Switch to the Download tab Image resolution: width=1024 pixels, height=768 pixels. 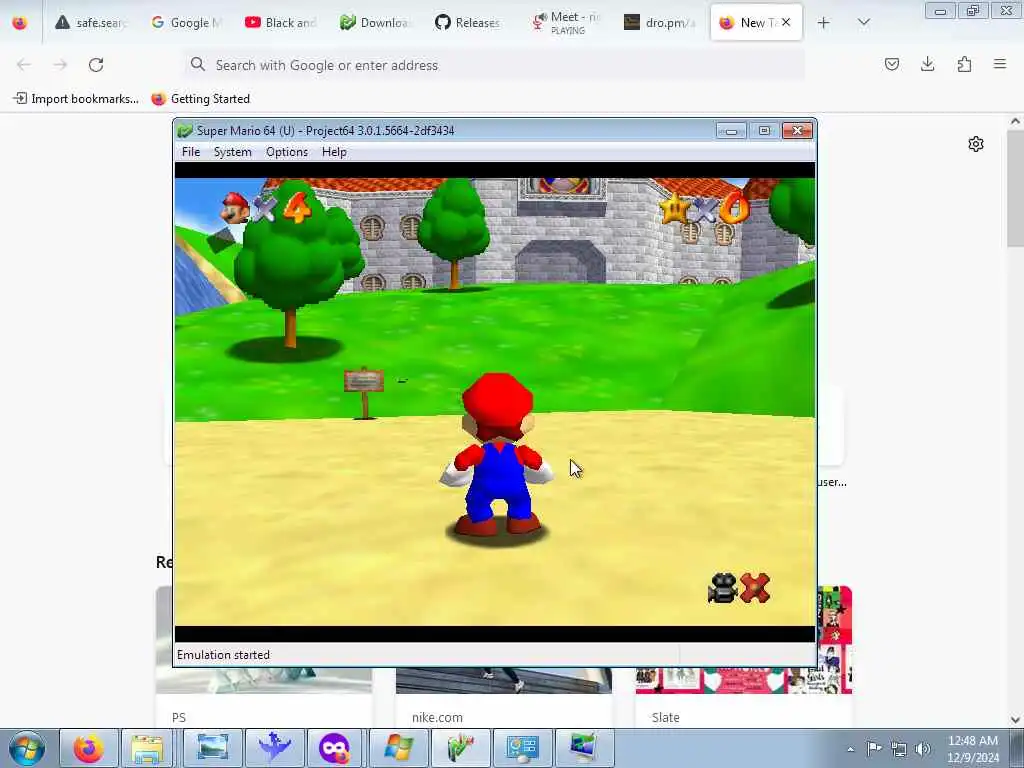click(375, 23)
